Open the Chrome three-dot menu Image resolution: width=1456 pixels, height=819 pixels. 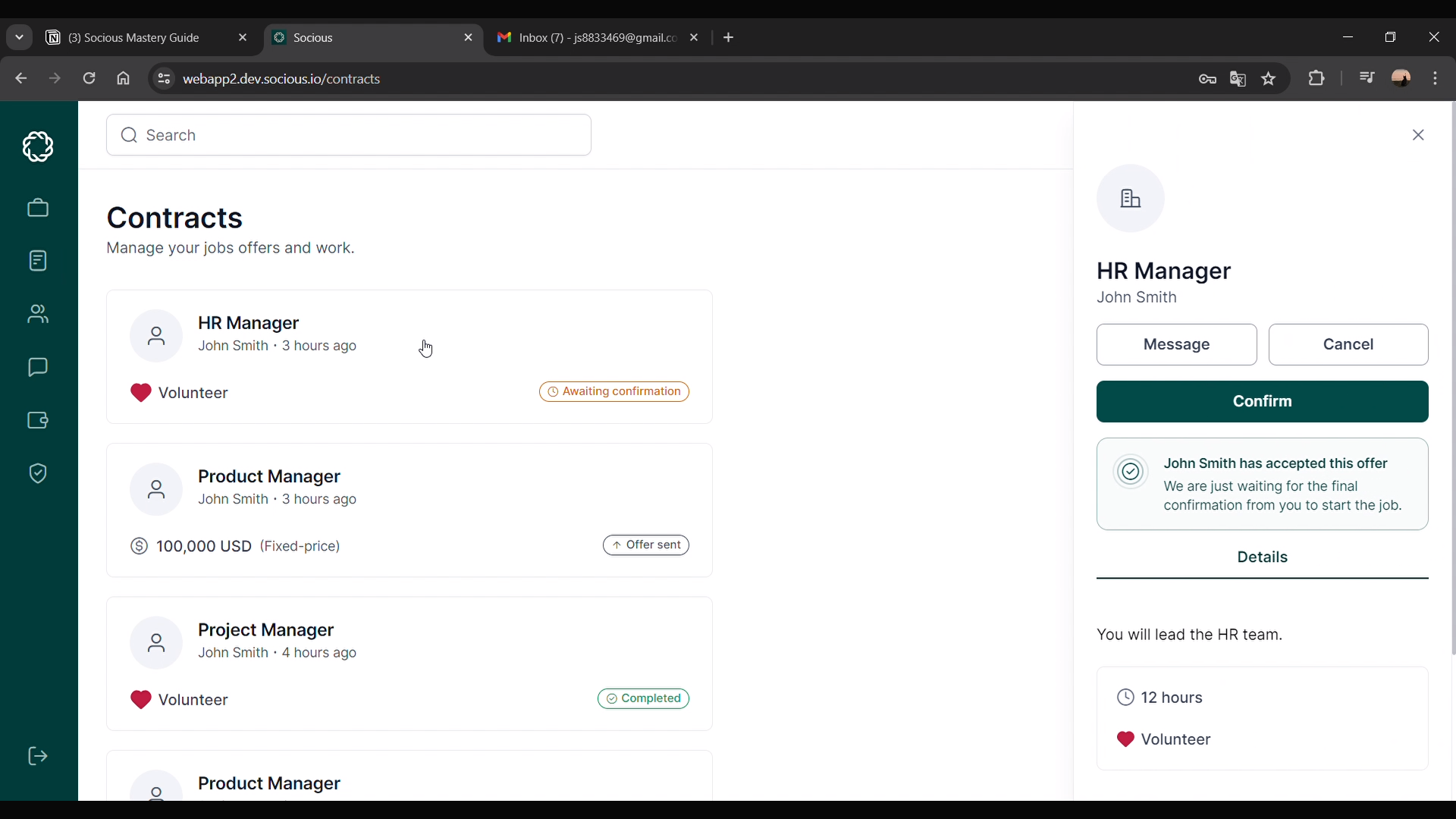(x=1435, y=78)
